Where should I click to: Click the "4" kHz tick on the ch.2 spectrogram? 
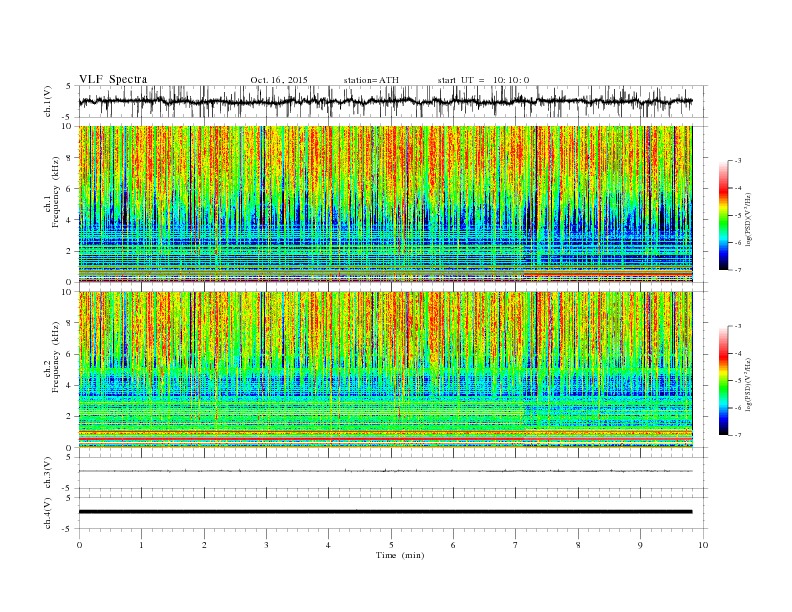coord(70,385)
